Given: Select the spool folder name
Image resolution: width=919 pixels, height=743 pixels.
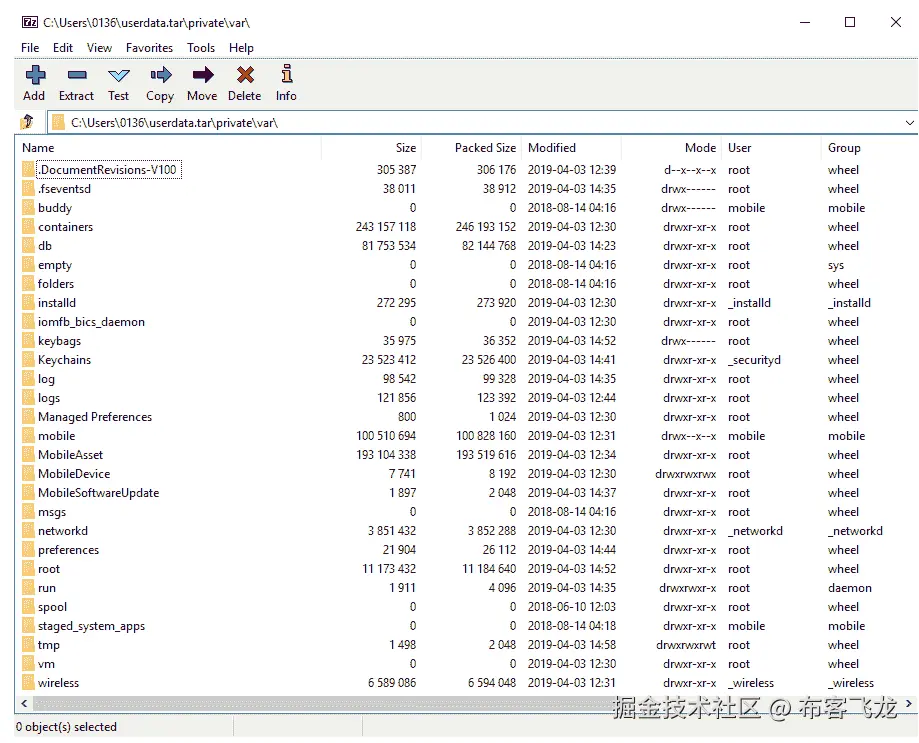Looking at the screenshot, I should pos(53,606).
